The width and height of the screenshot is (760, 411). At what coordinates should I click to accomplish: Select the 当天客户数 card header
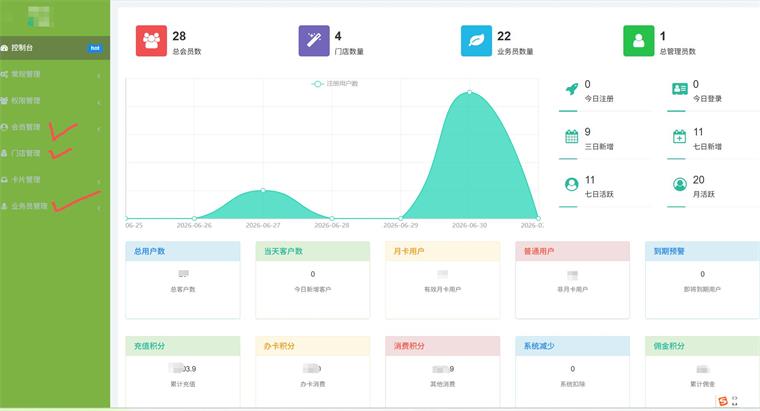313,251
